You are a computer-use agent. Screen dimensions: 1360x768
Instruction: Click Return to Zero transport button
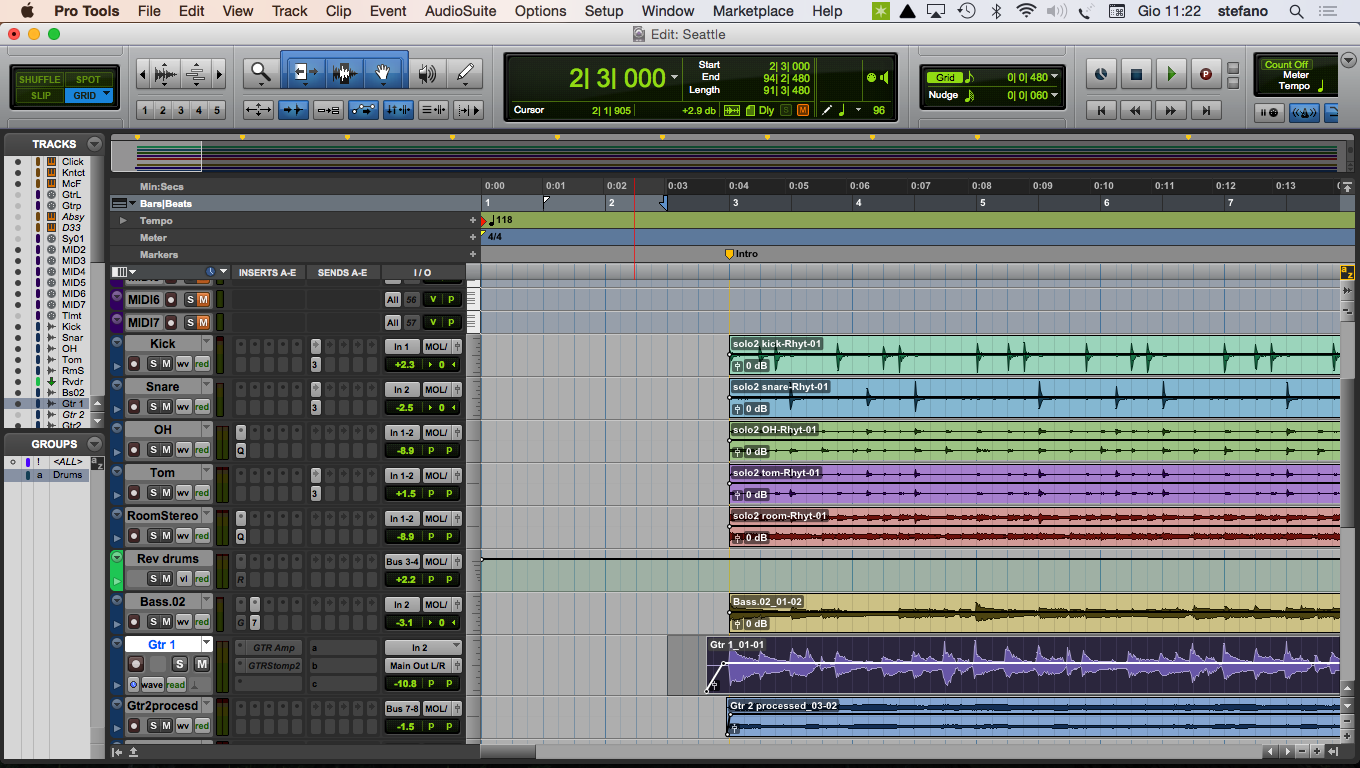click(x=1101, y=110)
